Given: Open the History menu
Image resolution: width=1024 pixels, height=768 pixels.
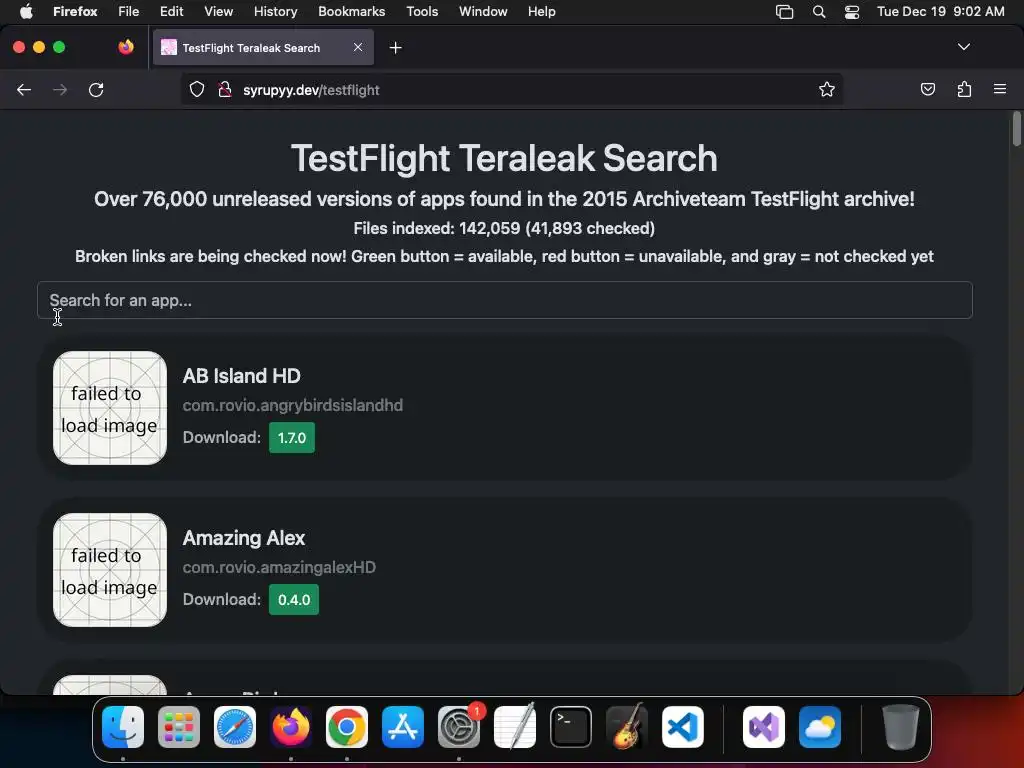Looking at the screenshot, I should [275, 12].
